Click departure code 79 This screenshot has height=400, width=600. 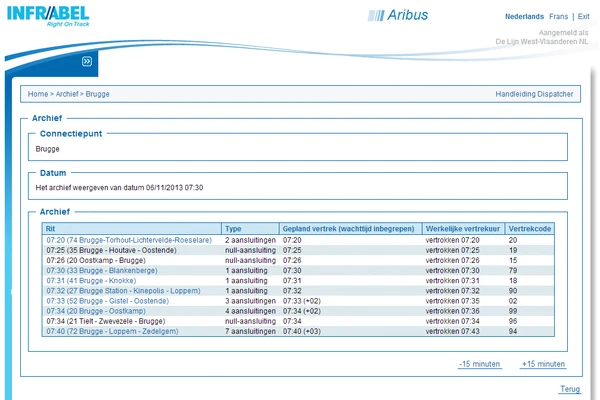[513, 270]
